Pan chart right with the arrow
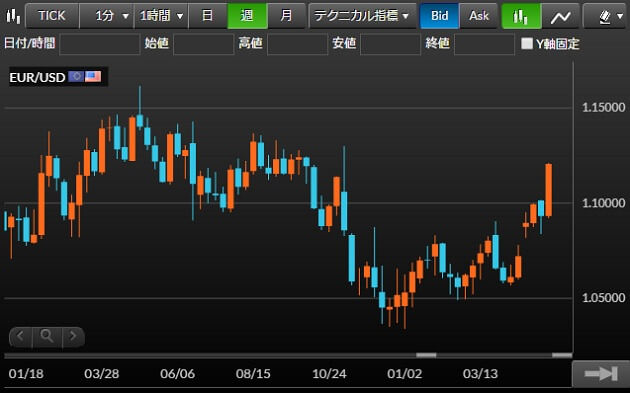 [x=73, y=336]
